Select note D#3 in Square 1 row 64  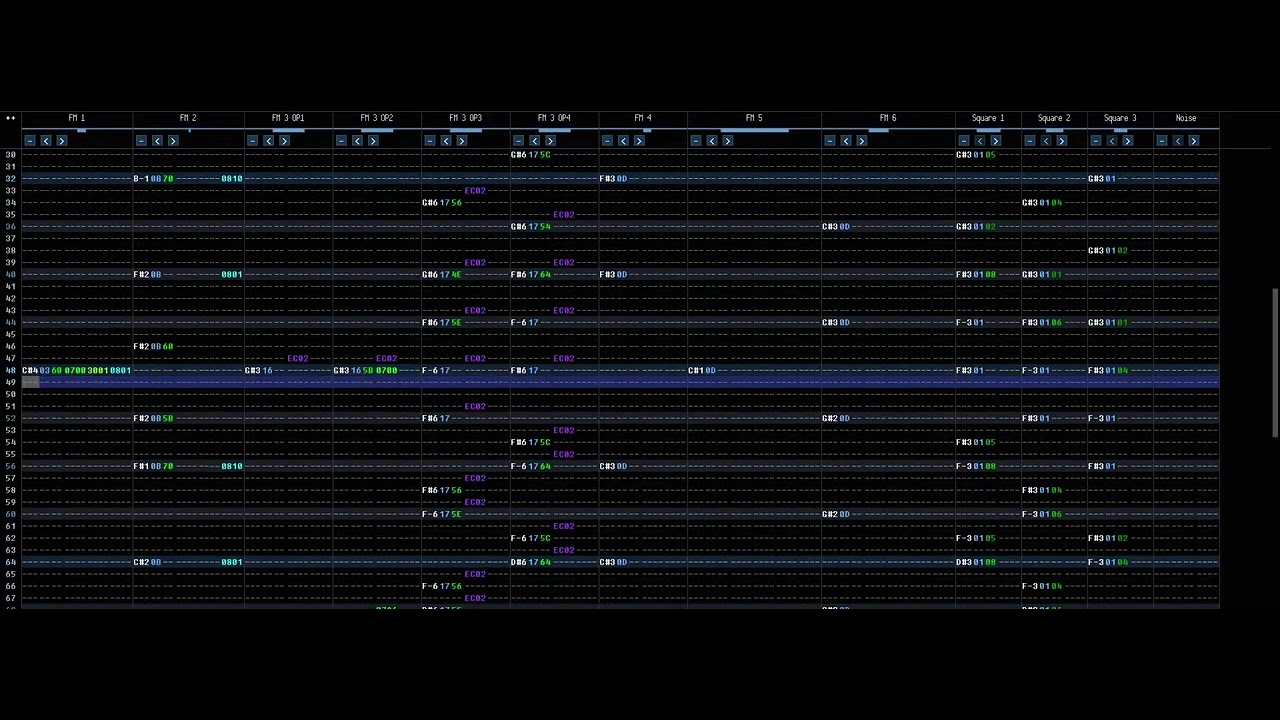point(964,563)
